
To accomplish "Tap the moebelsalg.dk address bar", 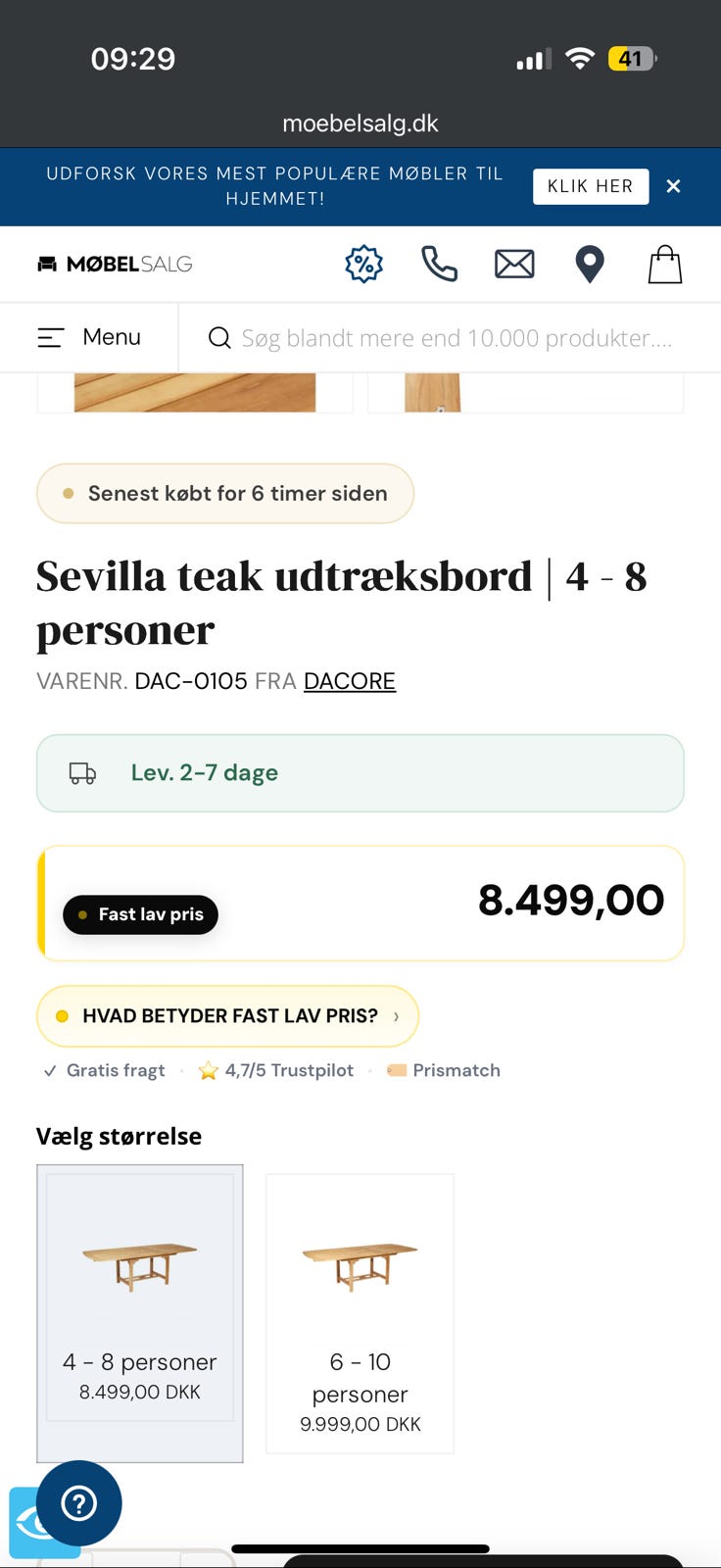I will [x=360, y=123].
